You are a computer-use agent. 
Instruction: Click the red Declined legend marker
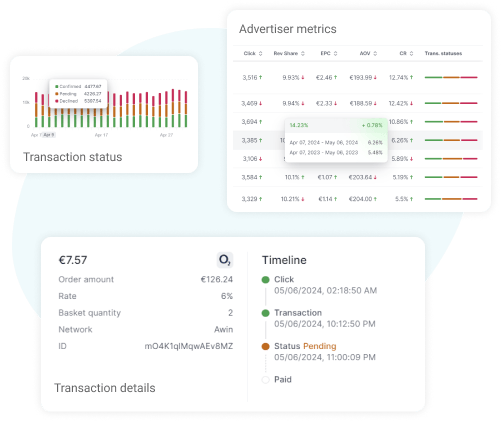point(57,101)
